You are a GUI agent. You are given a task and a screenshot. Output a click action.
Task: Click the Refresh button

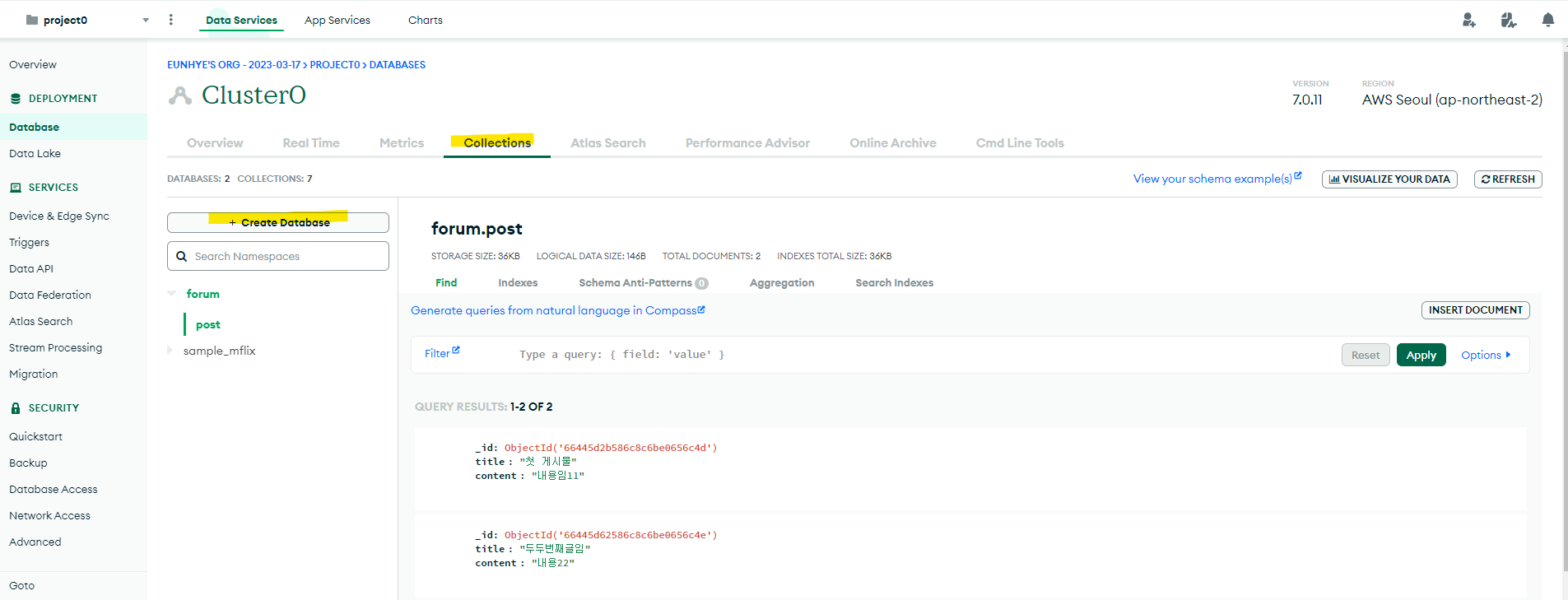[x=1508, y=179]
